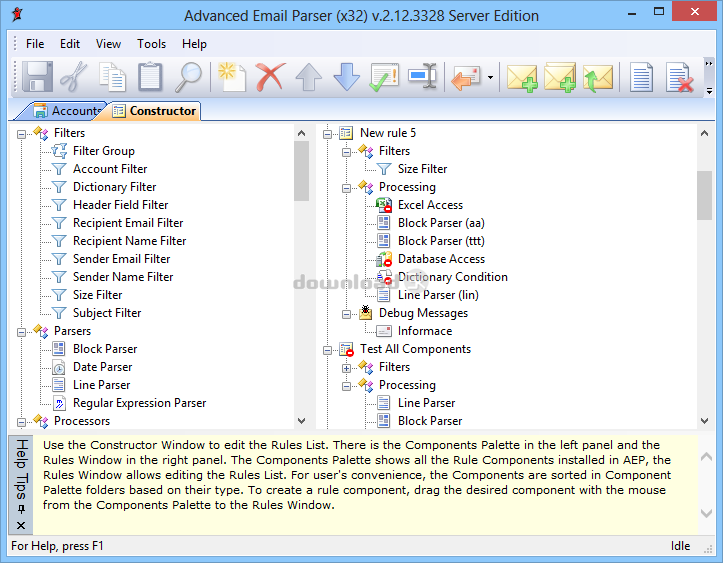Click the Move Up arrow icon
This screenshot has width=723, height=563.
[x=308, y=77]
